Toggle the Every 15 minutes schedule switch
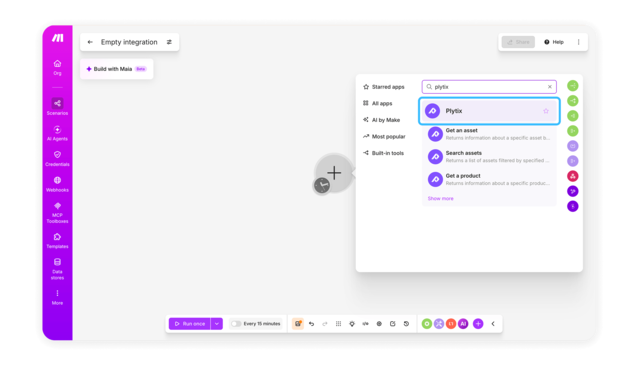Viewport: 638px width, 365px height. pyautogui.click(x=236, y=324)
